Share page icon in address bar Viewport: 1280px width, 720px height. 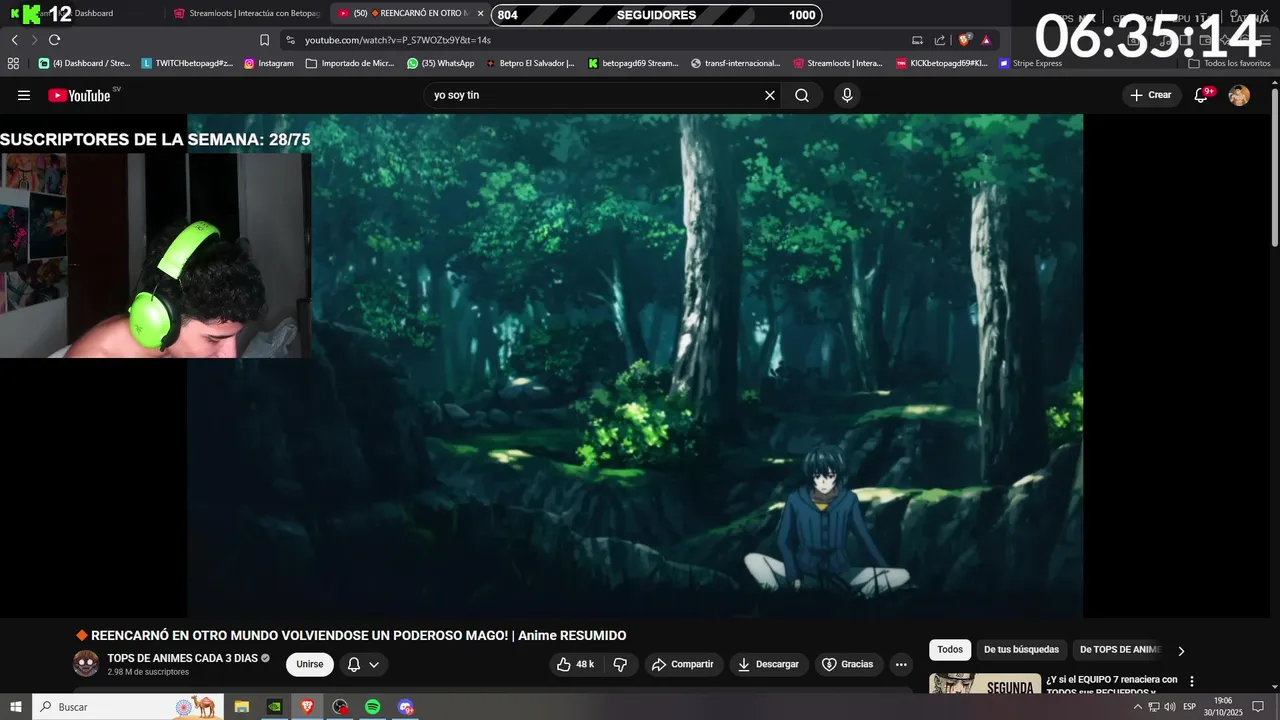940,40
